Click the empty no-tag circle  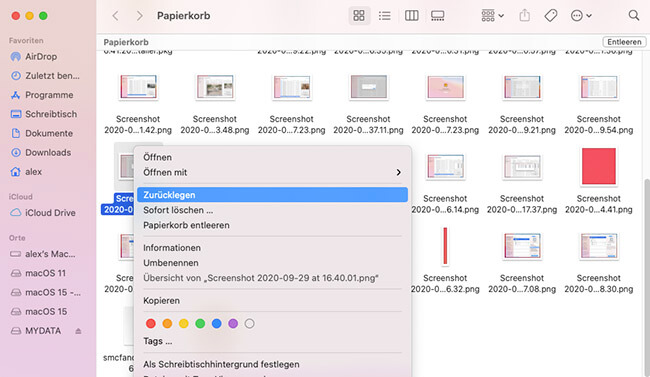(249, 323)
